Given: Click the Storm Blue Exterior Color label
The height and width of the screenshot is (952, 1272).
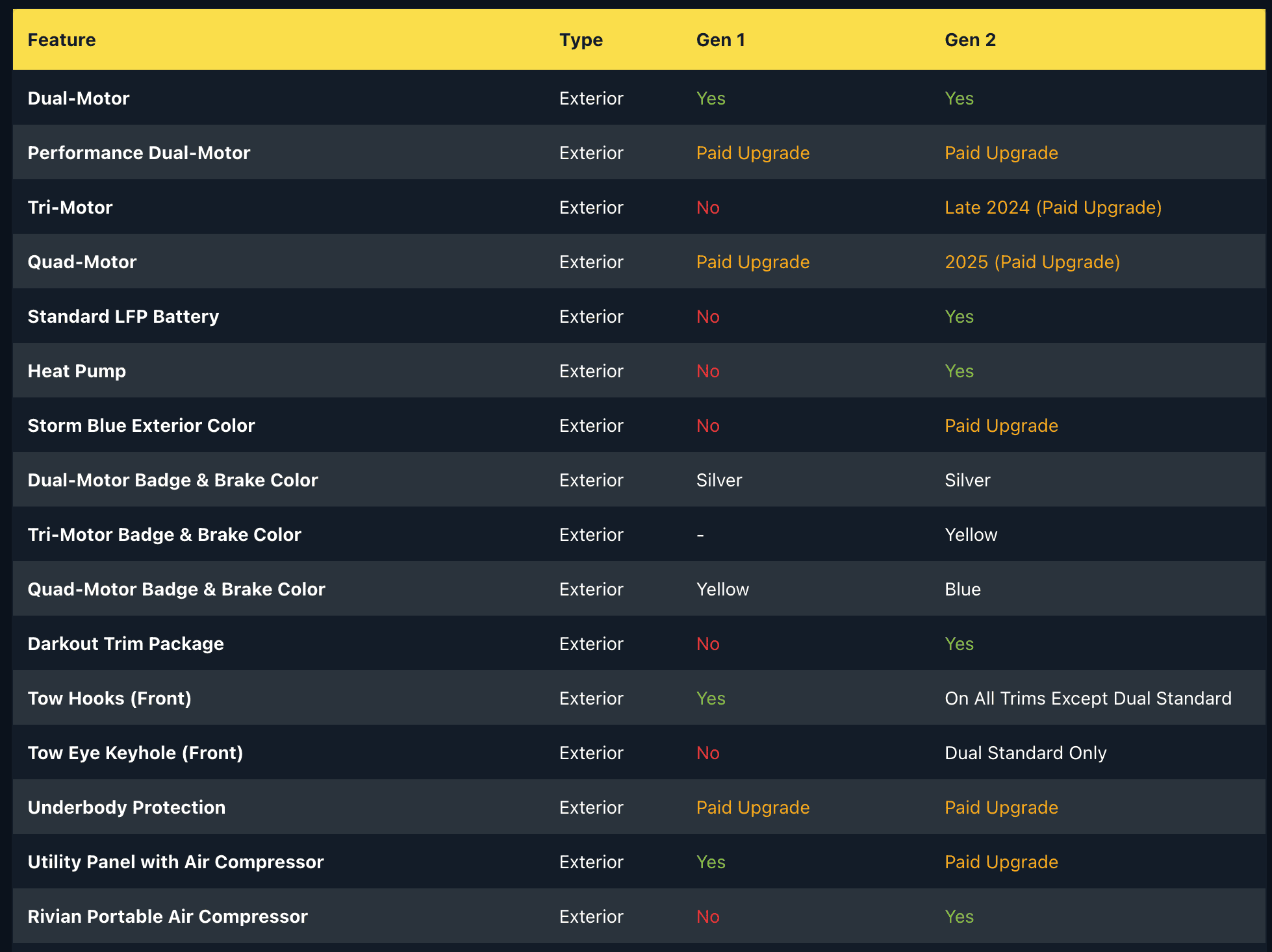Looking at the screenshot, I should coord(141,425).
